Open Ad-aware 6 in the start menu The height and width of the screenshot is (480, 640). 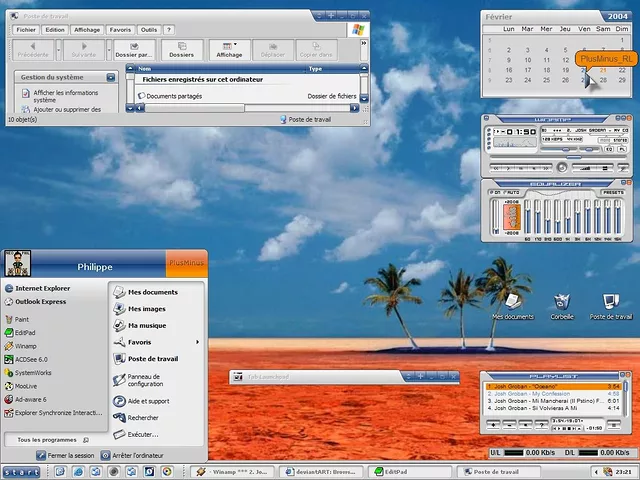click(30, 399)
